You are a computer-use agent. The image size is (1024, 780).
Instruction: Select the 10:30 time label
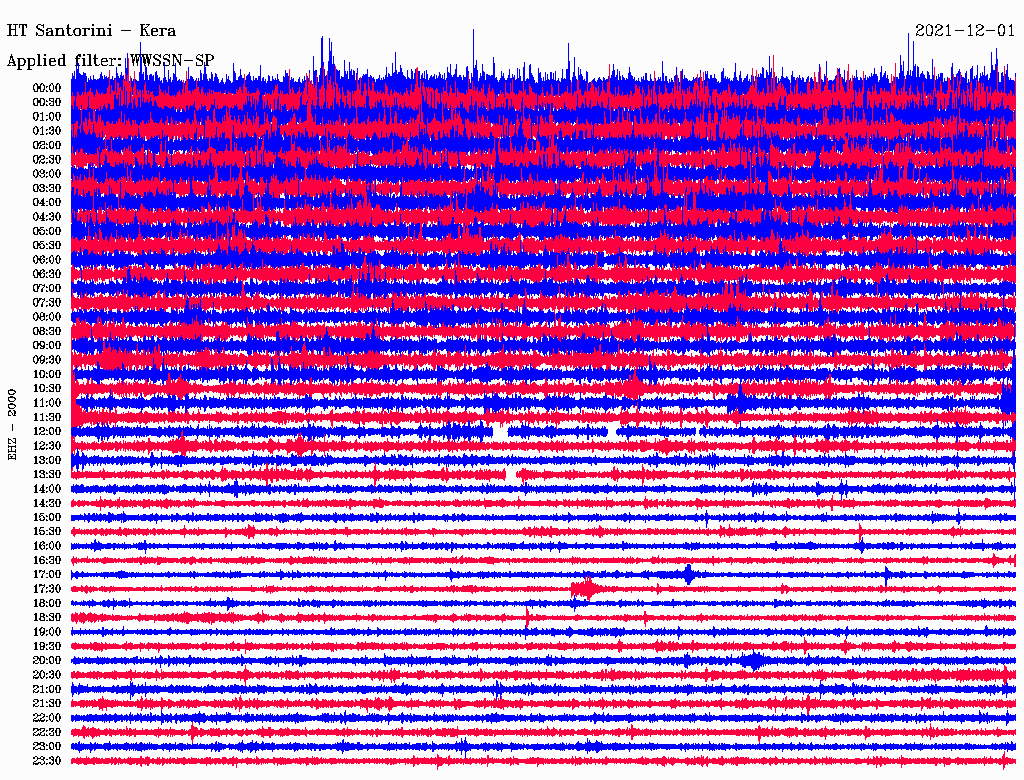pos(47,389)
